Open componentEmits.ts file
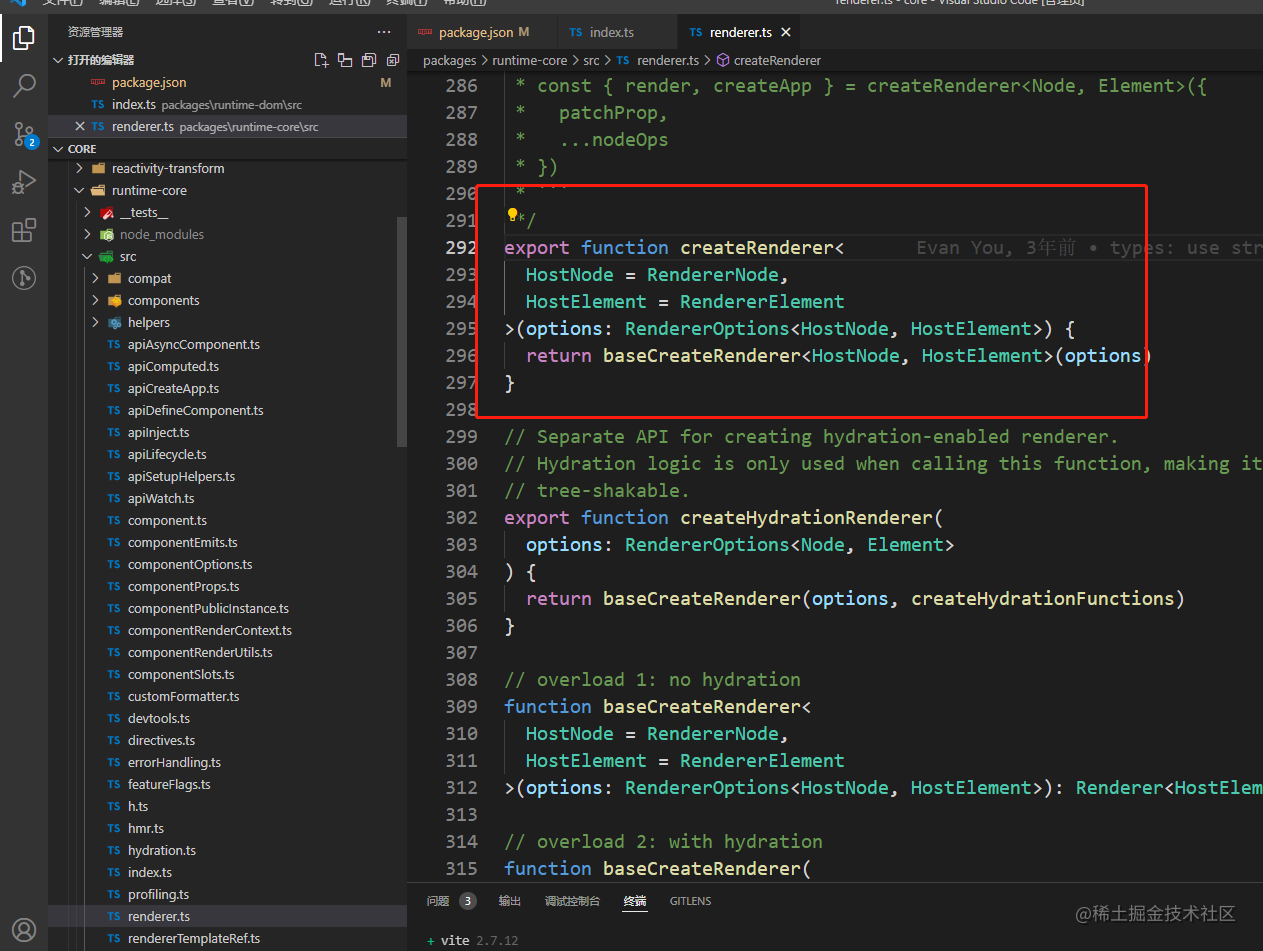Viewport: 1263px width, 951px height. click(x=182, y=542)
